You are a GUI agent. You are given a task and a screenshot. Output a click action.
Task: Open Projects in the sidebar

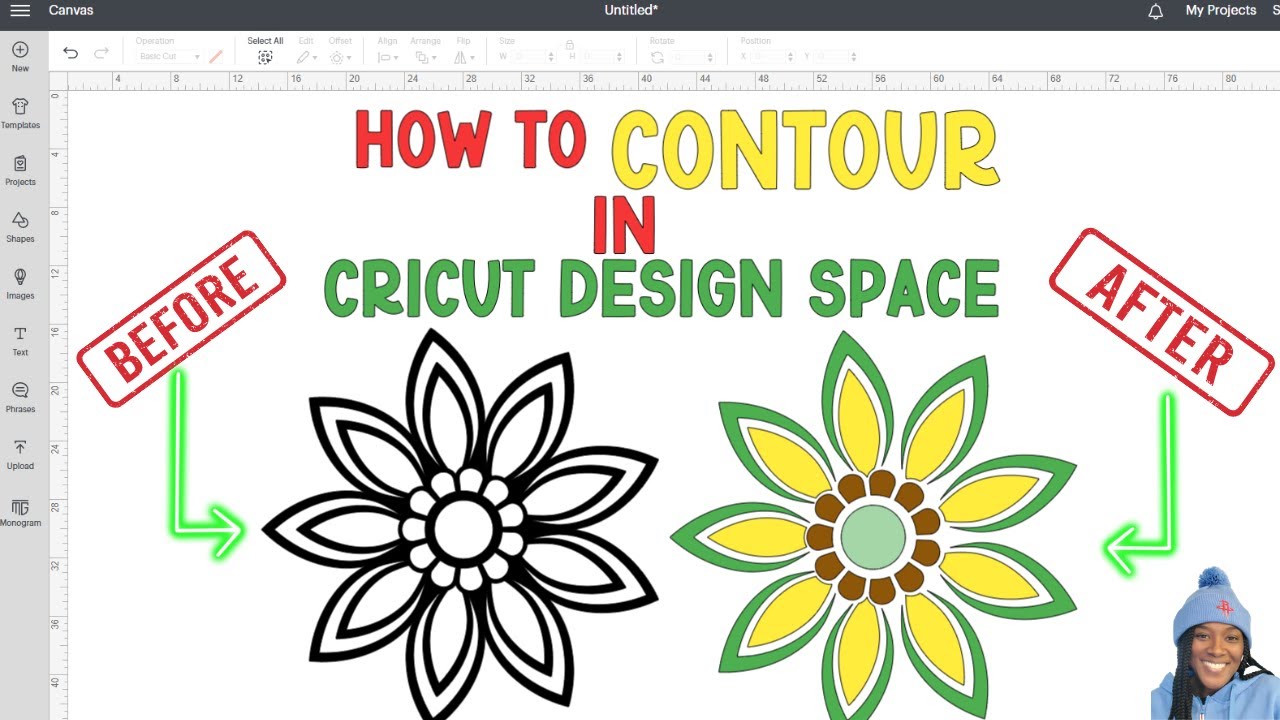(x=20, y=170)
